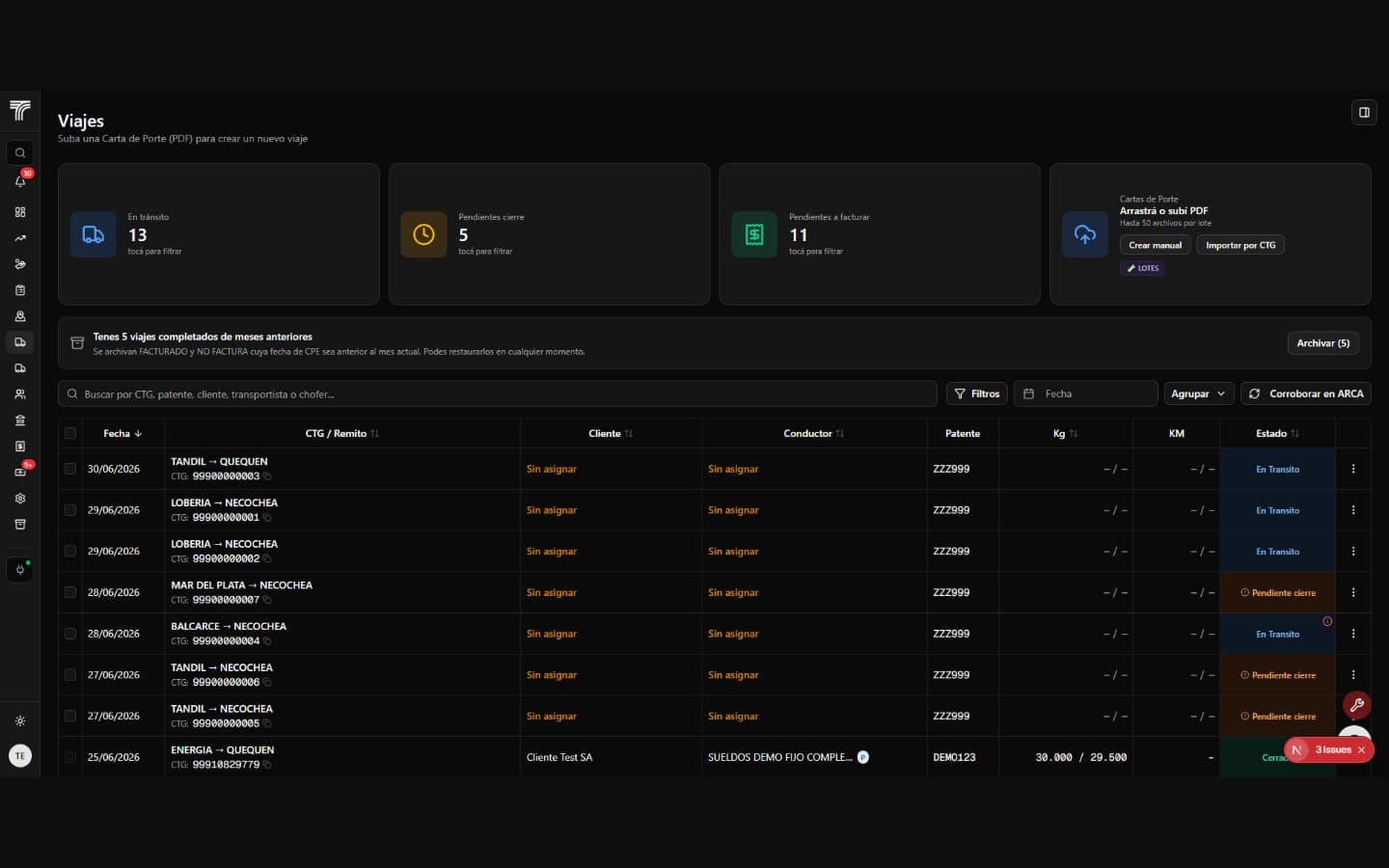Open row actions menu for CTG 99900000001
1389x868 pixels.
[x=1353, y=510]
